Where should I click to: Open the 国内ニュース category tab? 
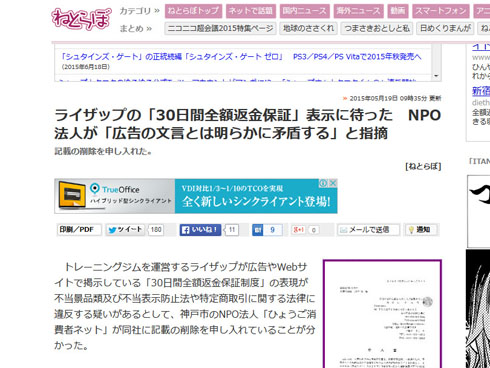coord(305,11)
